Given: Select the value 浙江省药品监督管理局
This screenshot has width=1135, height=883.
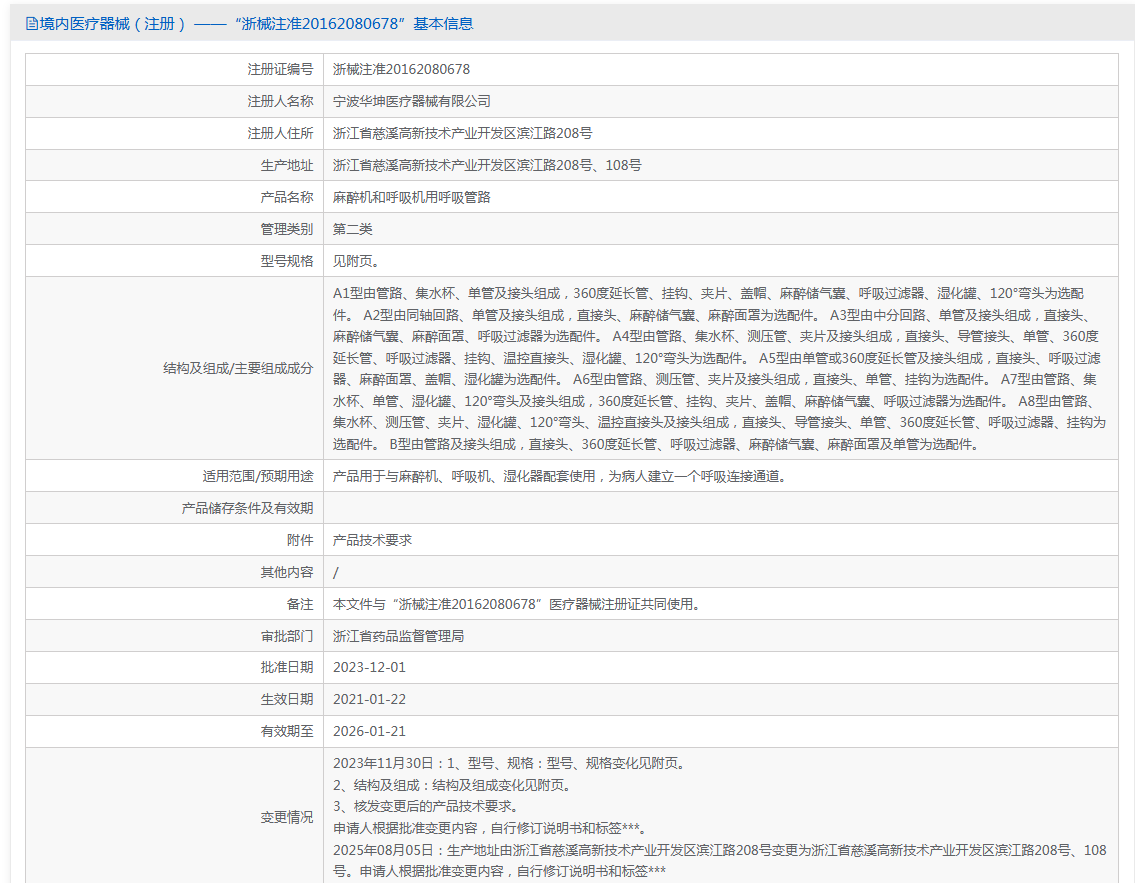Looking at the screenshot, I should [399, 636].
